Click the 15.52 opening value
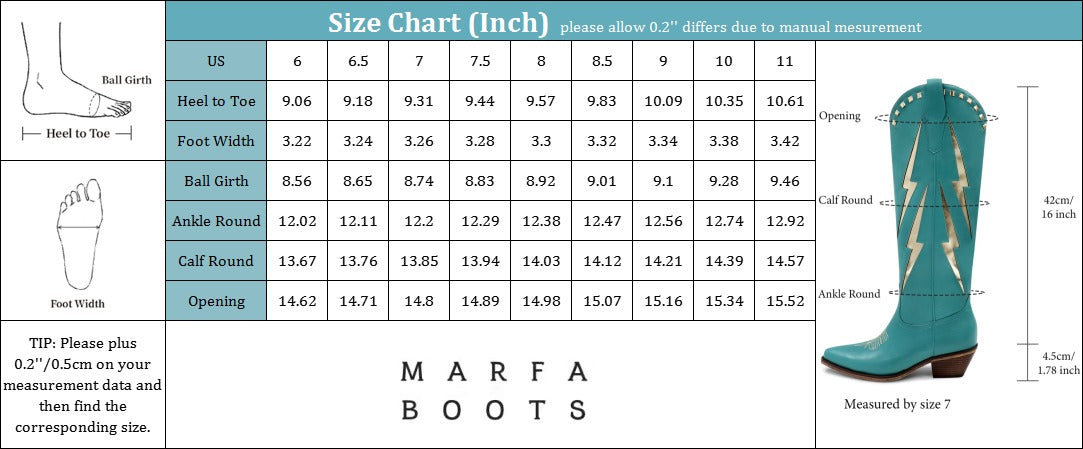The height and width of the screenshot is (449, 1083). (785, 301)
